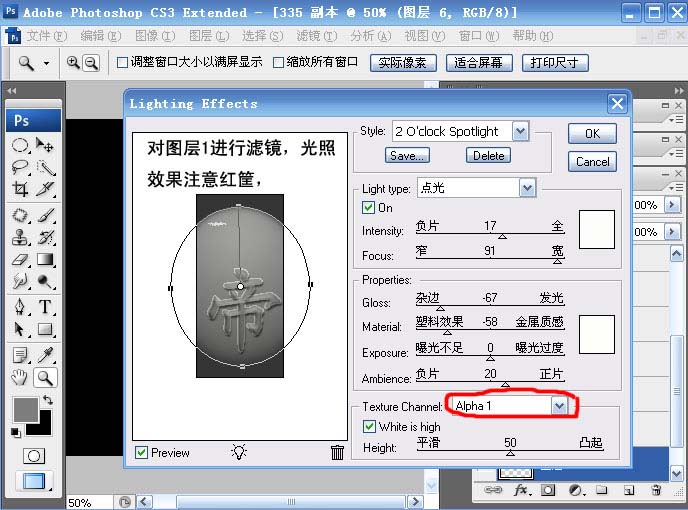Expand the toolbox double-arrow
Image resolution: width=688 pixels, height=510 pixels.
point(12,91)
